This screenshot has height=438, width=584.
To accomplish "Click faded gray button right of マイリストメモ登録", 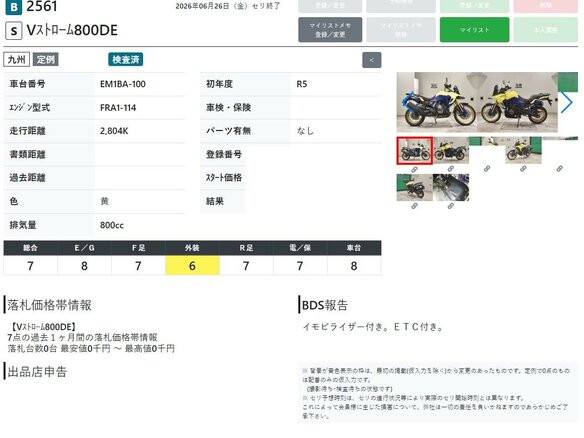I will tap(401, 30).
